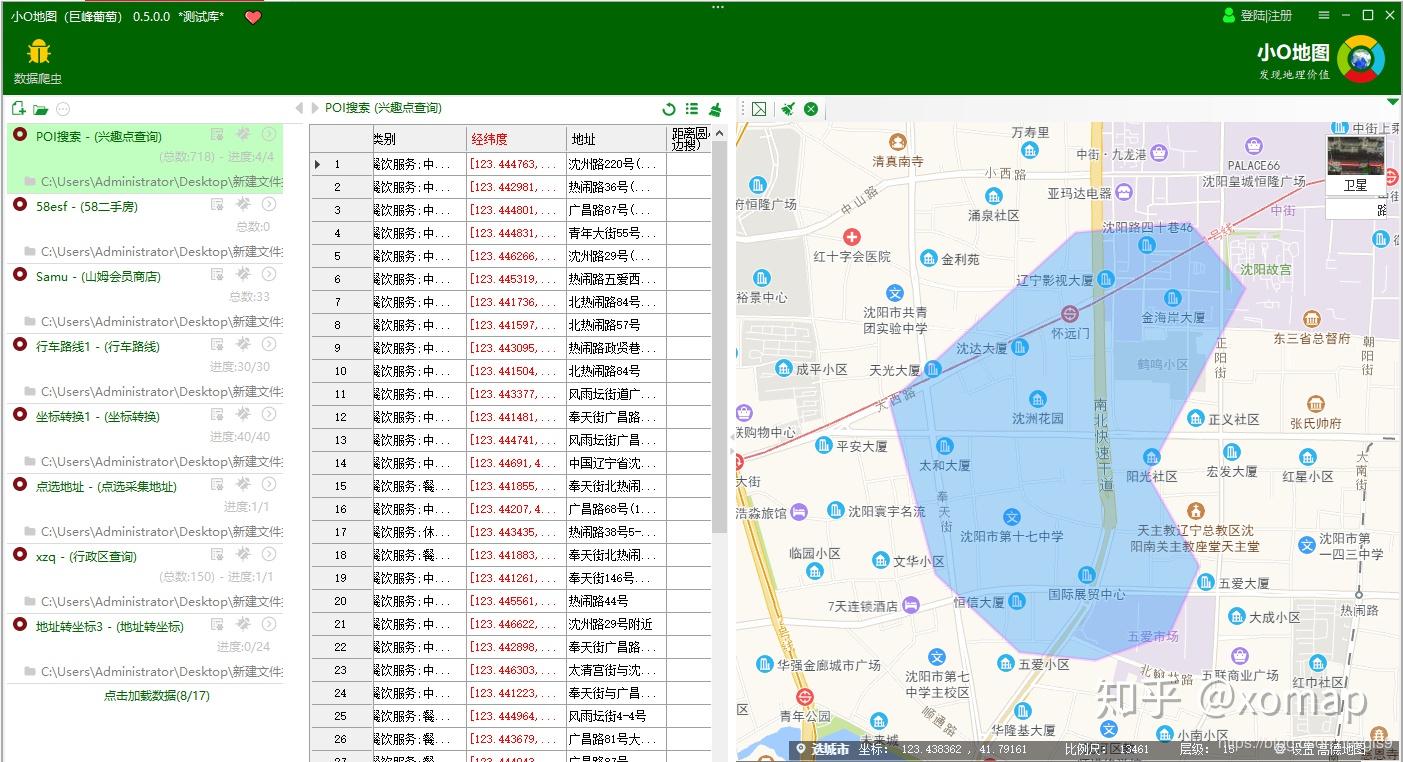Screen dimensions: 1403x762
Task: Open task folder from the task list toolbar
Action: [41, 109]
